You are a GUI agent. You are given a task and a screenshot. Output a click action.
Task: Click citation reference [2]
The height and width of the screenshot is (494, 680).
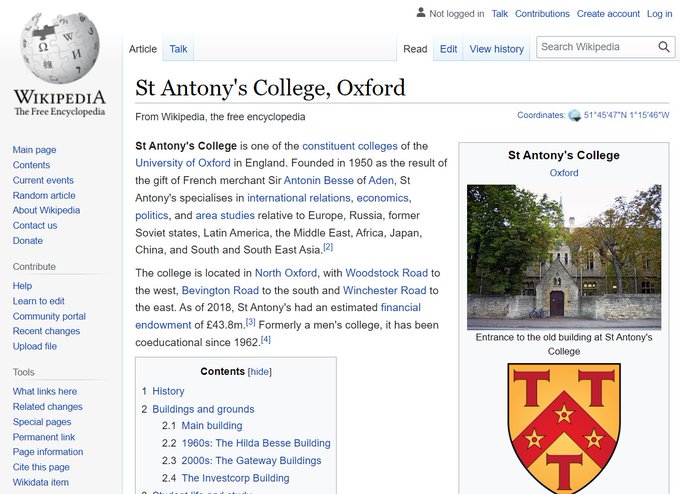click(328, 247)
